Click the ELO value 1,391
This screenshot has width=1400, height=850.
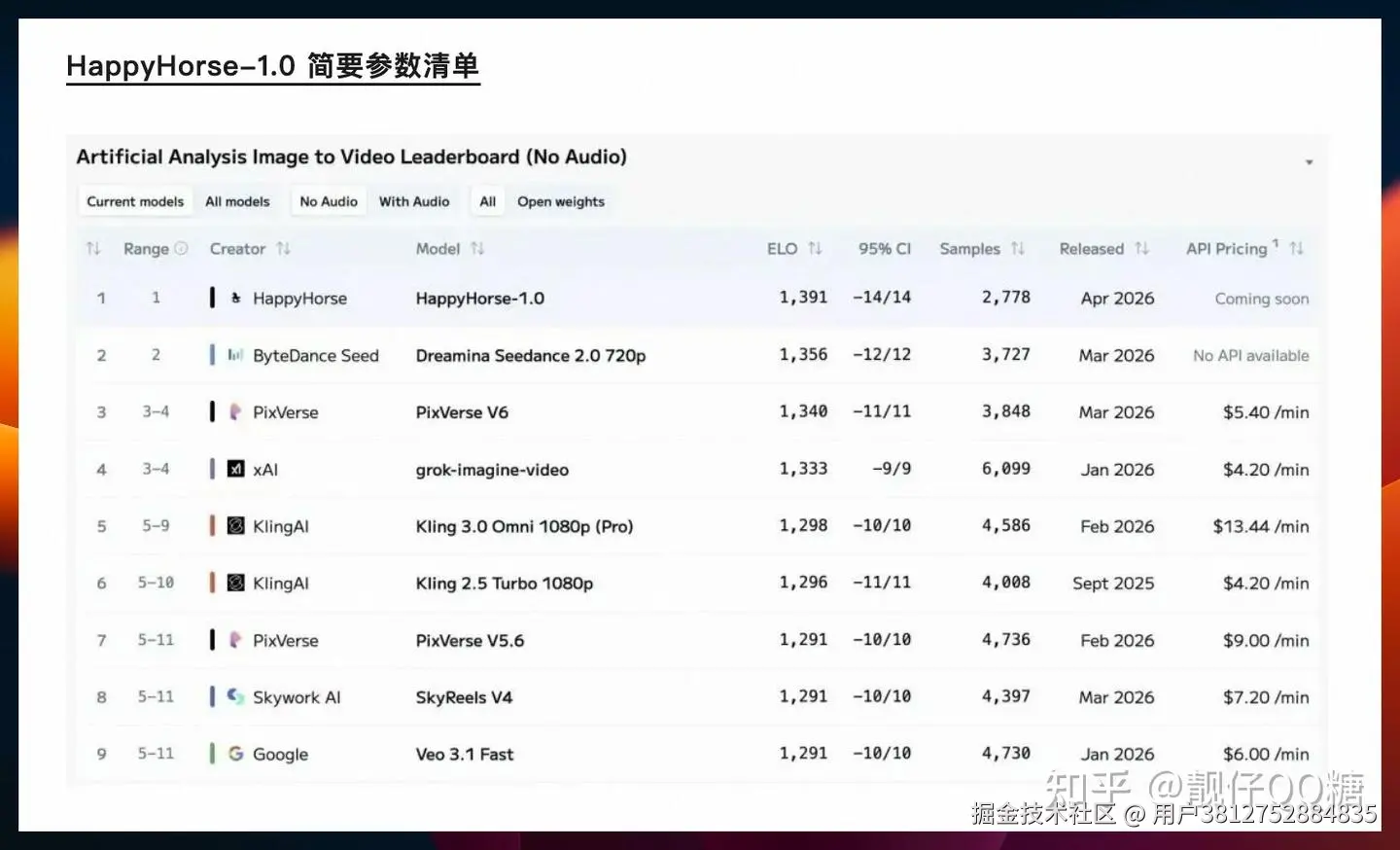coord(803,298)
